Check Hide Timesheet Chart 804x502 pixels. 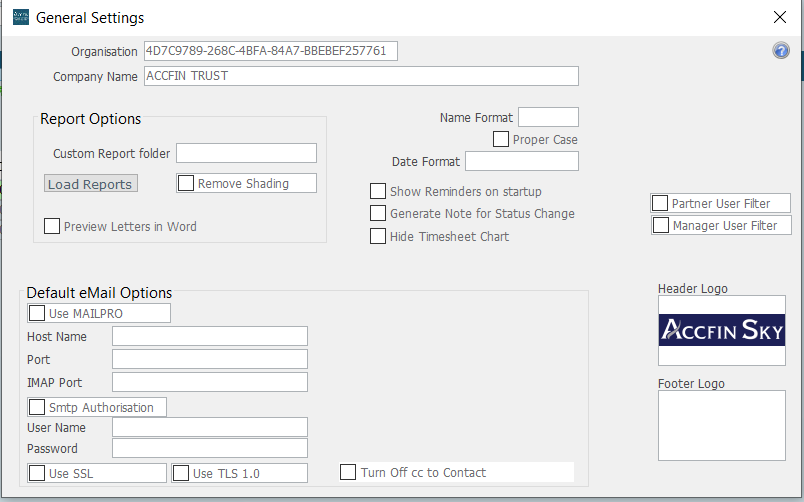[x=378, y=236]
